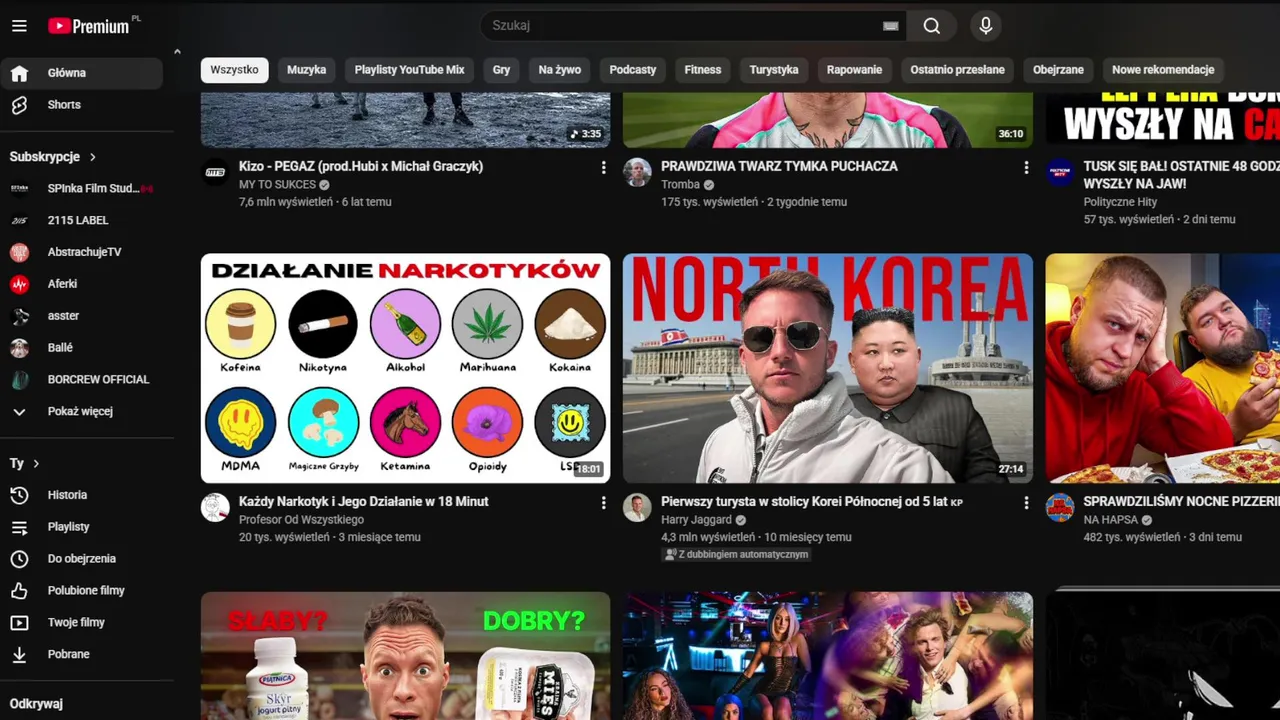Open nocne pizzerie video thumbnail
This screenshot has height=720, width=1280.
tap(1163, 368)
